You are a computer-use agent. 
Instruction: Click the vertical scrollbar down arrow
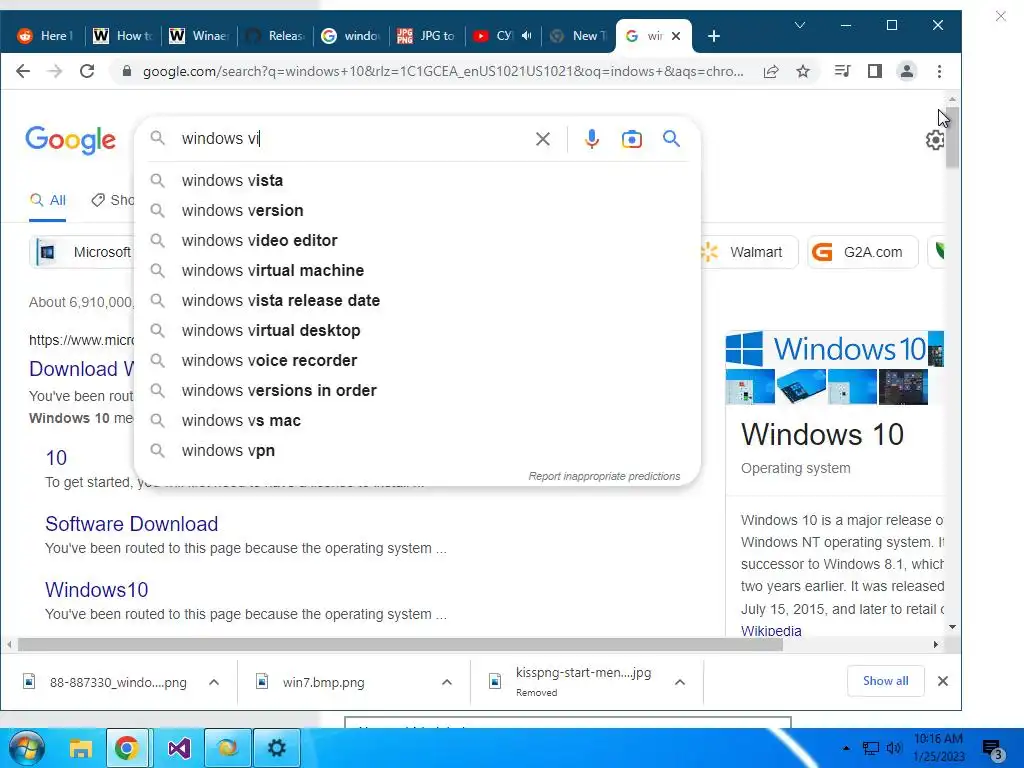click(x=952, y=627)
